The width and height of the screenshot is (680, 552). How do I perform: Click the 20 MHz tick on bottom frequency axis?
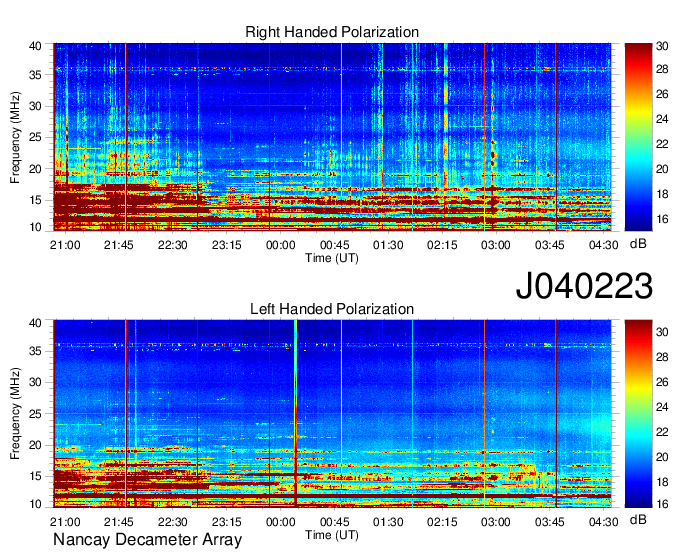[x=35, y=445]
